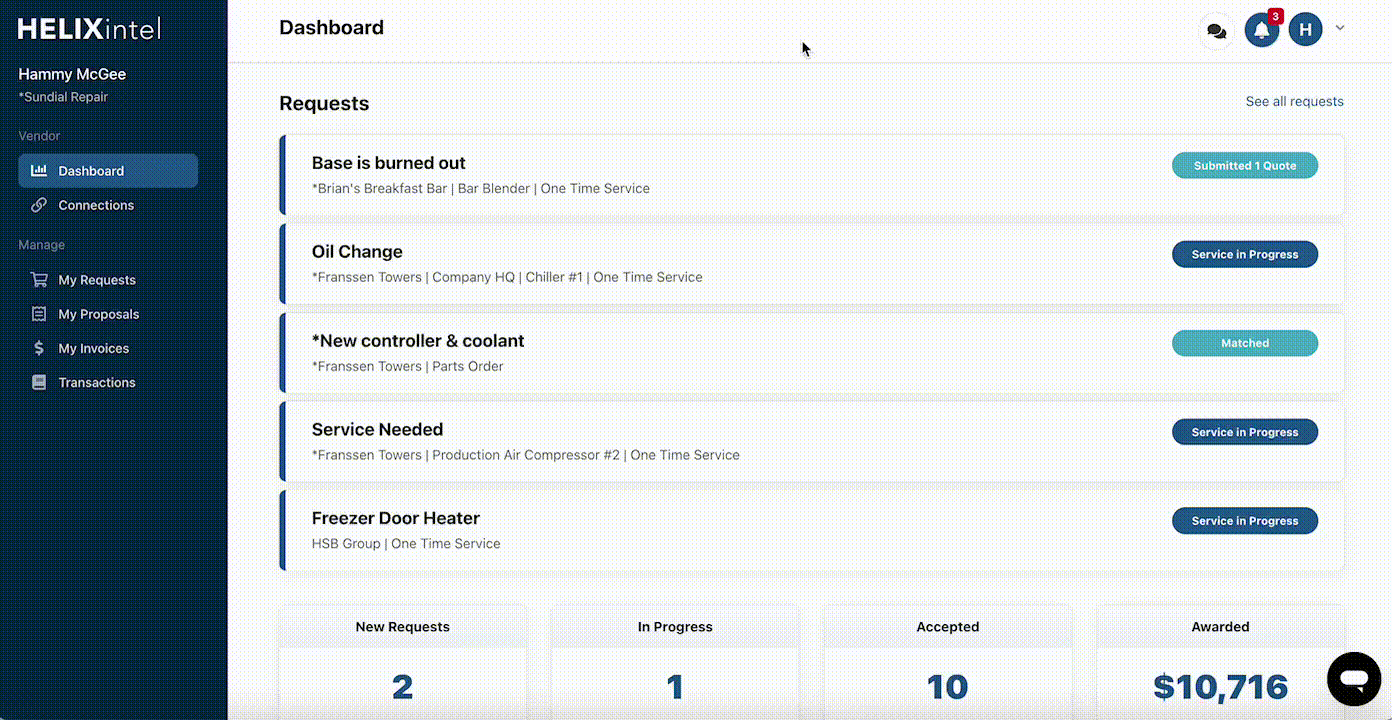Click the My Requests cart icon
This screenshot has height=720, width=1392.
(x=39, y=280)
